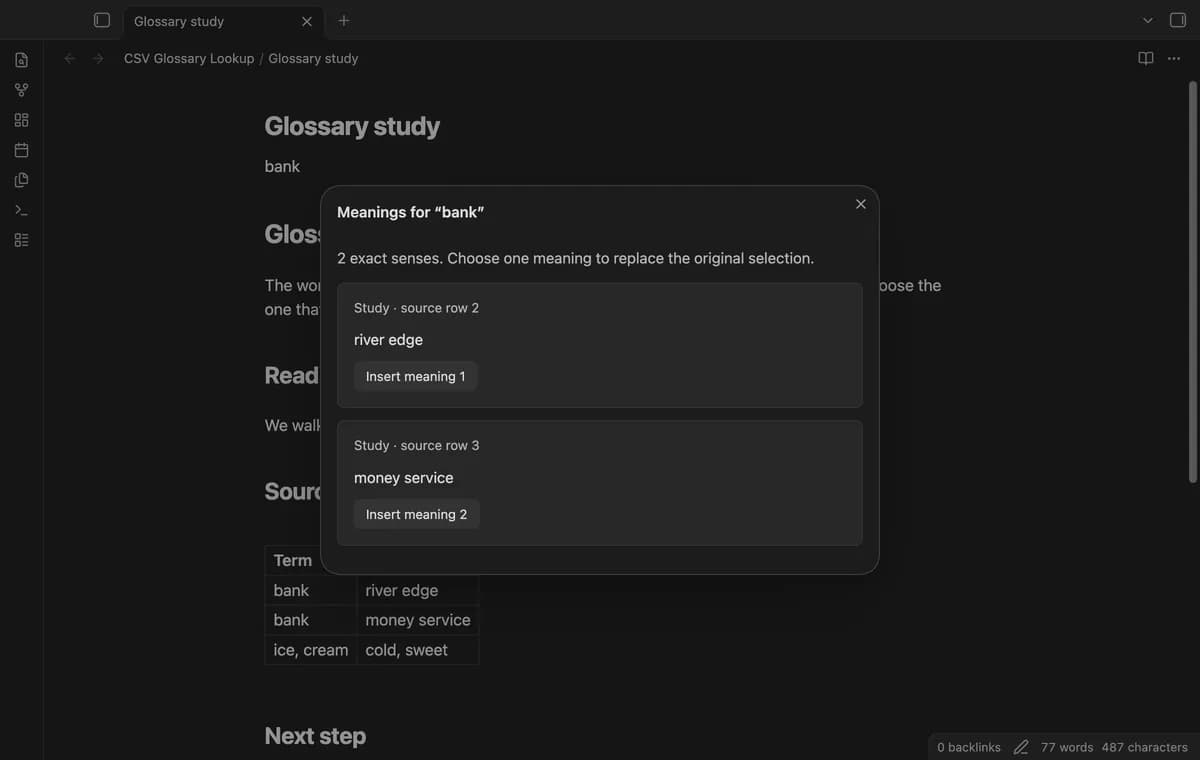This screenshot has height=760, width=1200.
Task: Switch to reading view book icon
Action: click(1146, 58)
